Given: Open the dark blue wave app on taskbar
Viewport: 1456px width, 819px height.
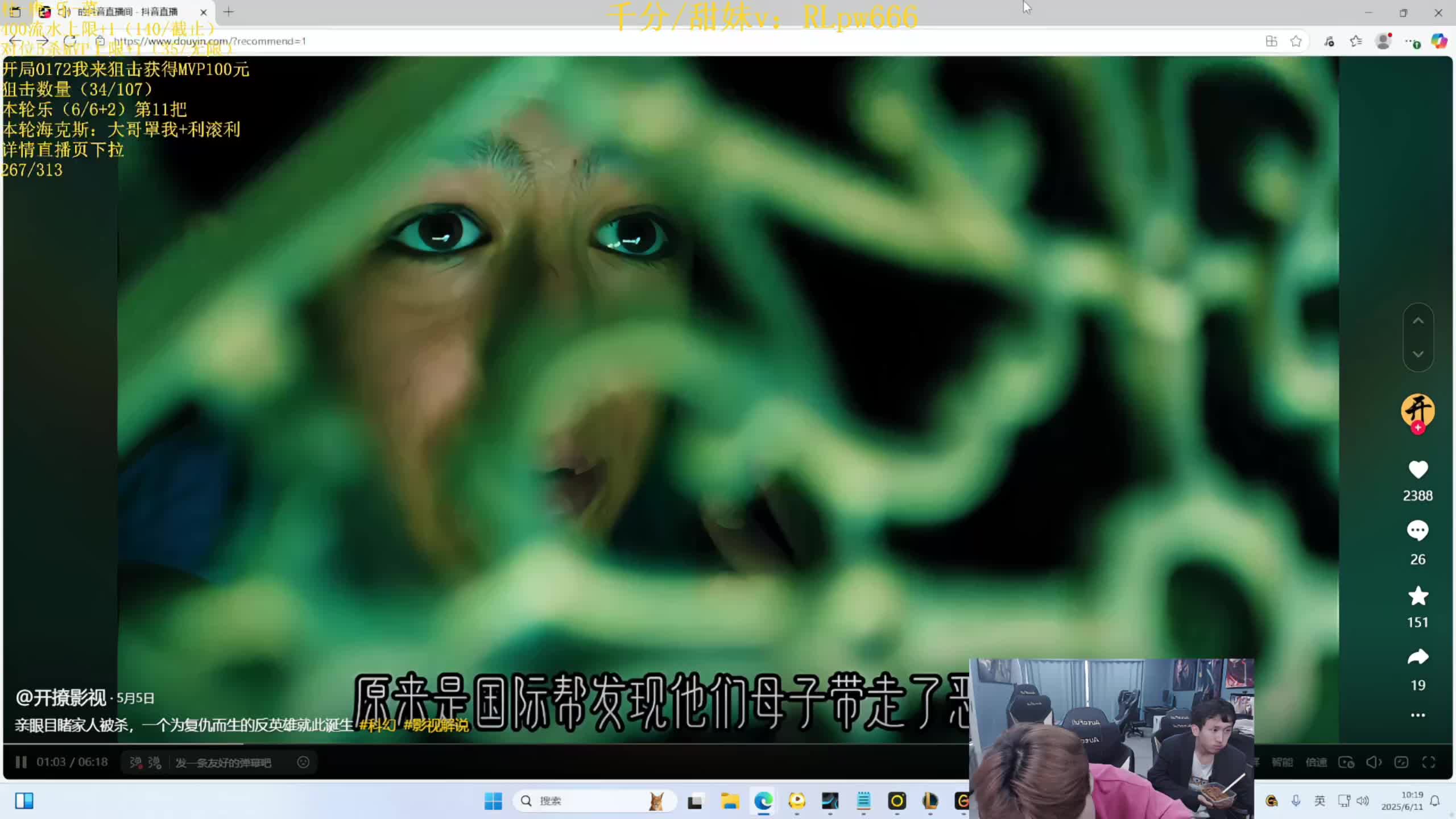Looking at the screenshot, I should [830, 801].
